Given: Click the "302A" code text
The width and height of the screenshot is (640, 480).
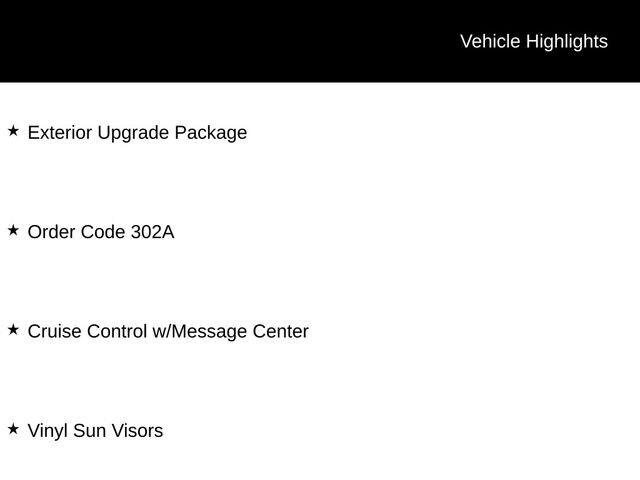Looking at the screenshot, I should pos(152,232).
